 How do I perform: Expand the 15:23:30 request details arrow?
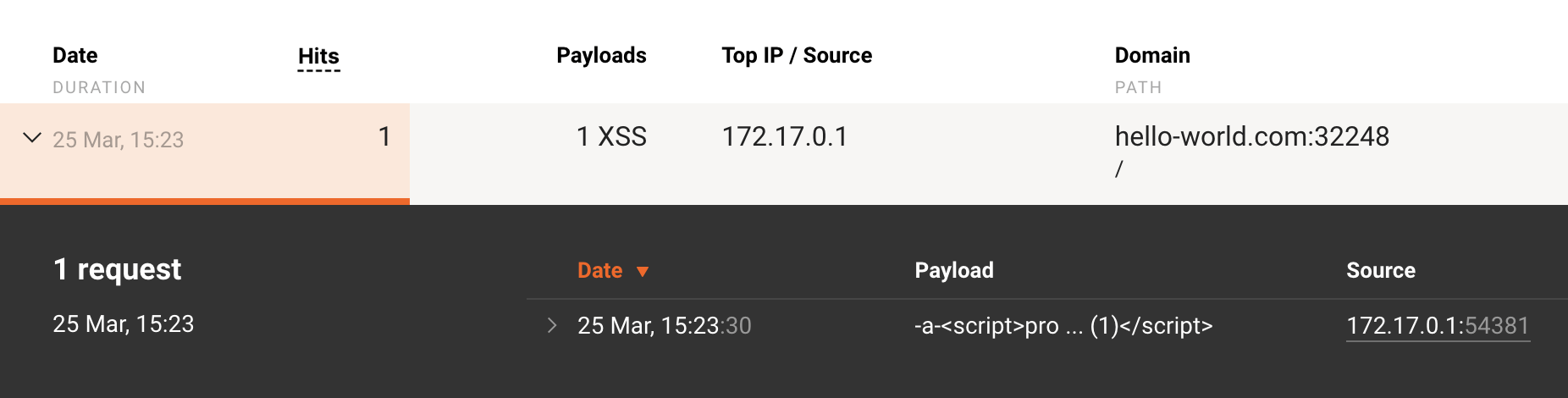(552, 325)
